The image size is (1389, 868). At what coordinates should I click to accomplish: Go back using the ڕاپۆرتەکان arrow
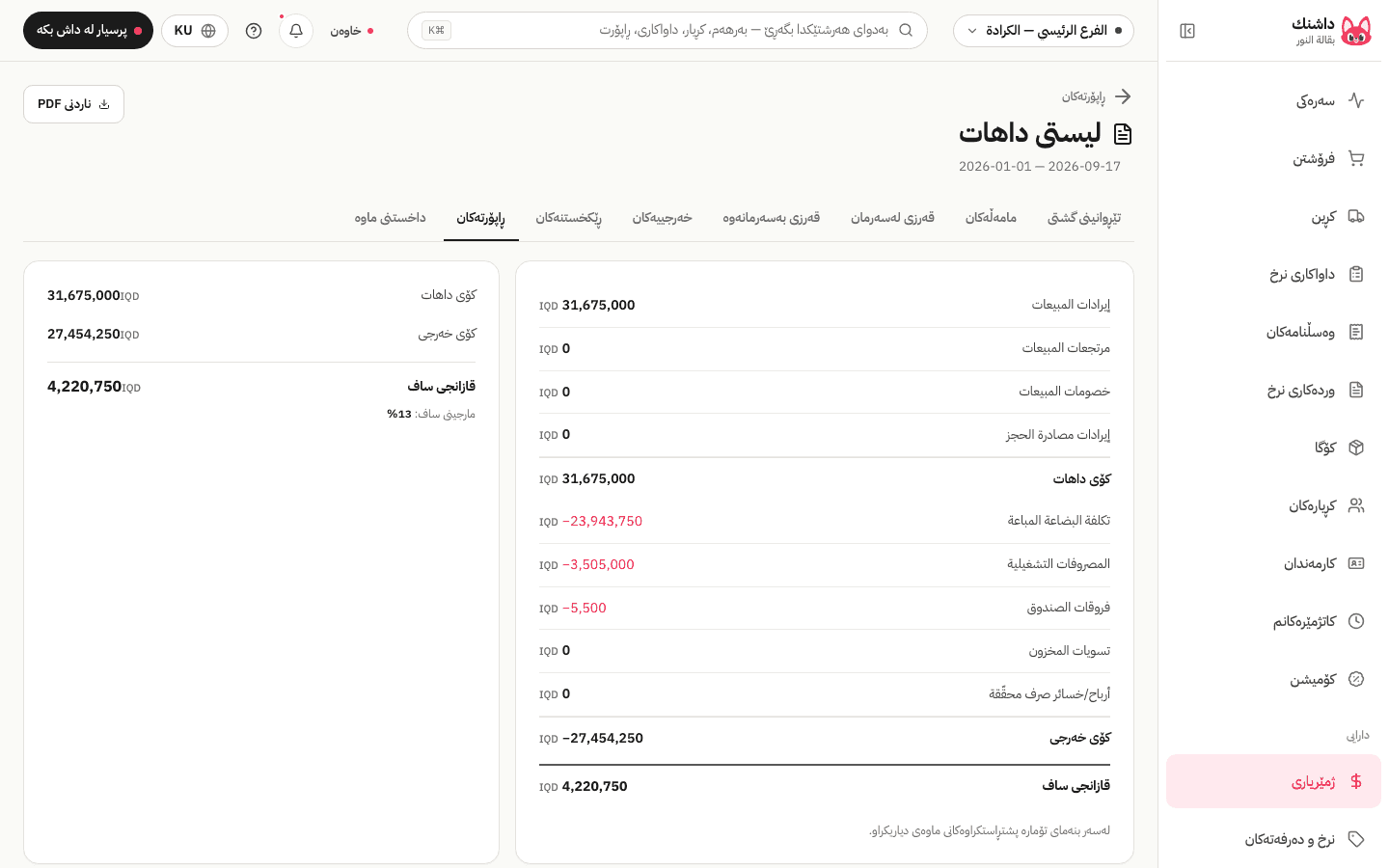click(x=1123, y=96)
